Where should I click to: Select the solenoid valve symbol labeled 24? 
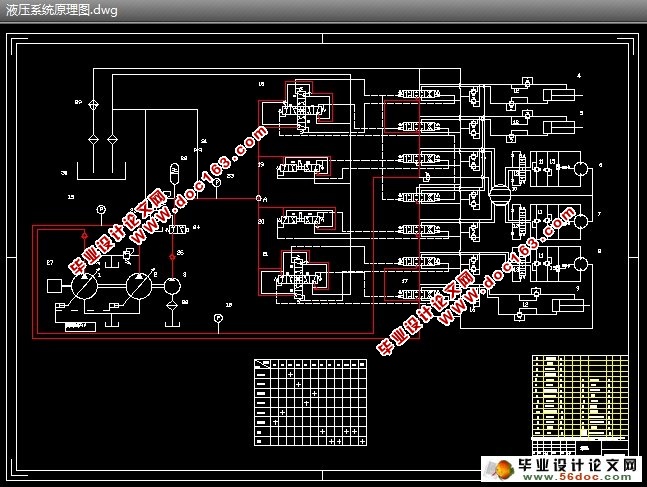[178, 229]
